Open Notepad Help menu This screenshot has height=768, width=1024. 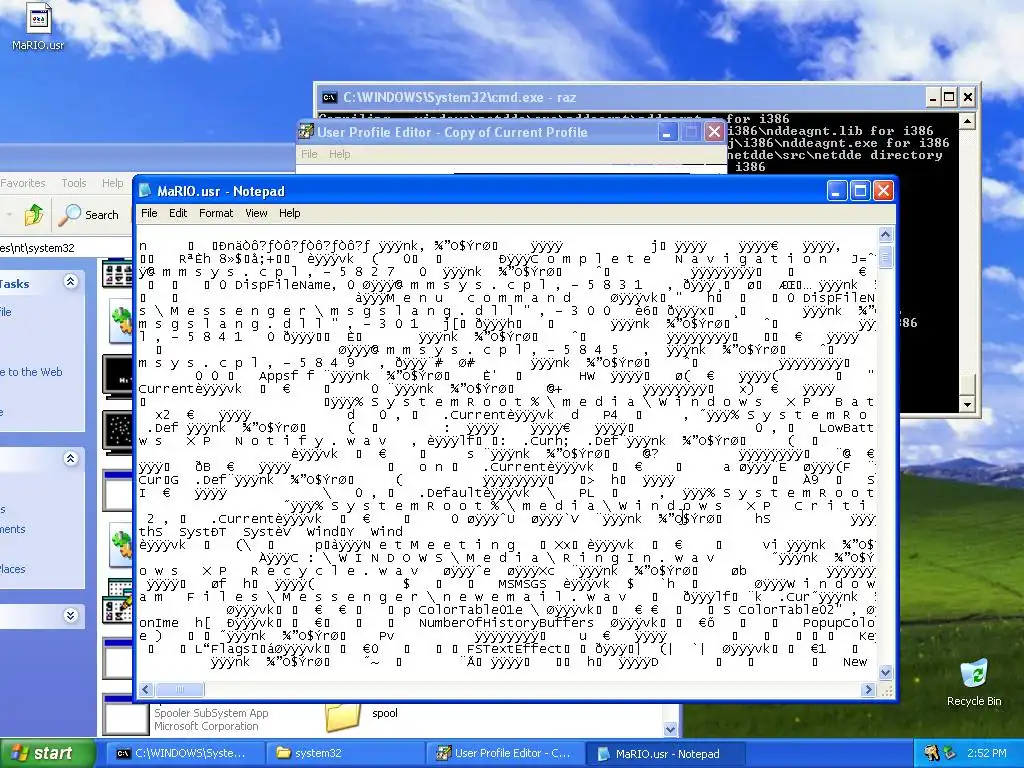pyautogui.click(x=289, y=213)
